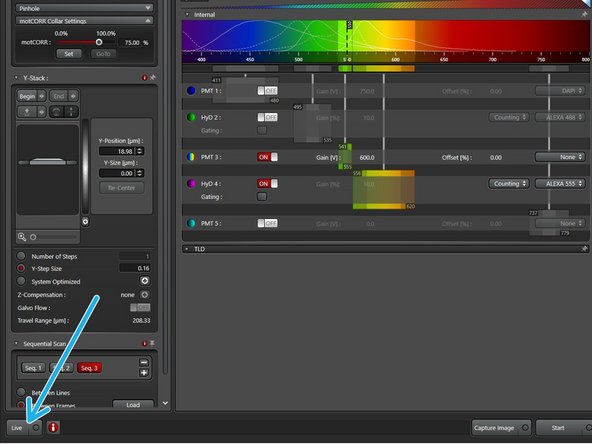This screenshot has height=444, width=592.
Task: Toggle the HyD 2 detector on
Action: 267,117
